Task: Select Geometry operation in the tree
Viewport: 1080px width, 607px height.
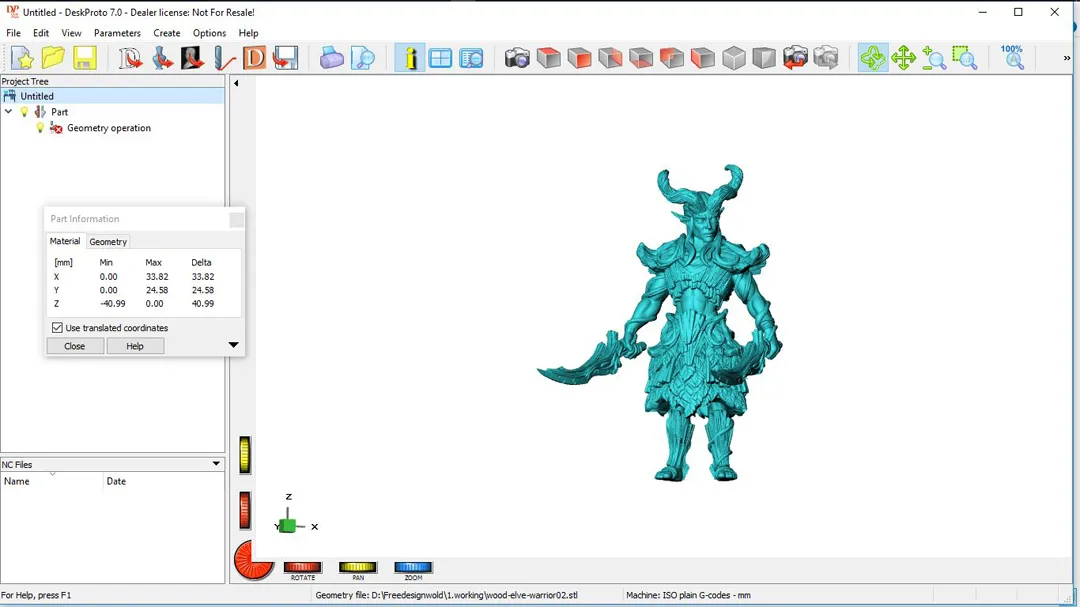Action: click(x=109, y=127)
